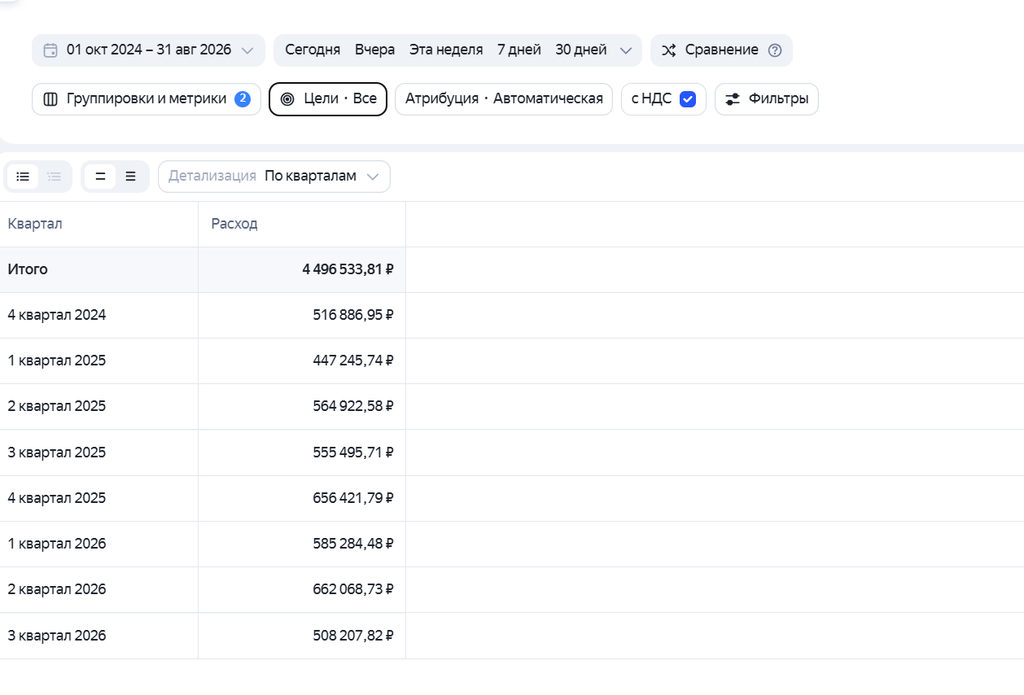This screenshot has width=1024, height=695.
Task: Open the calendar date range picker icon
Action: [x=50, y=50]
